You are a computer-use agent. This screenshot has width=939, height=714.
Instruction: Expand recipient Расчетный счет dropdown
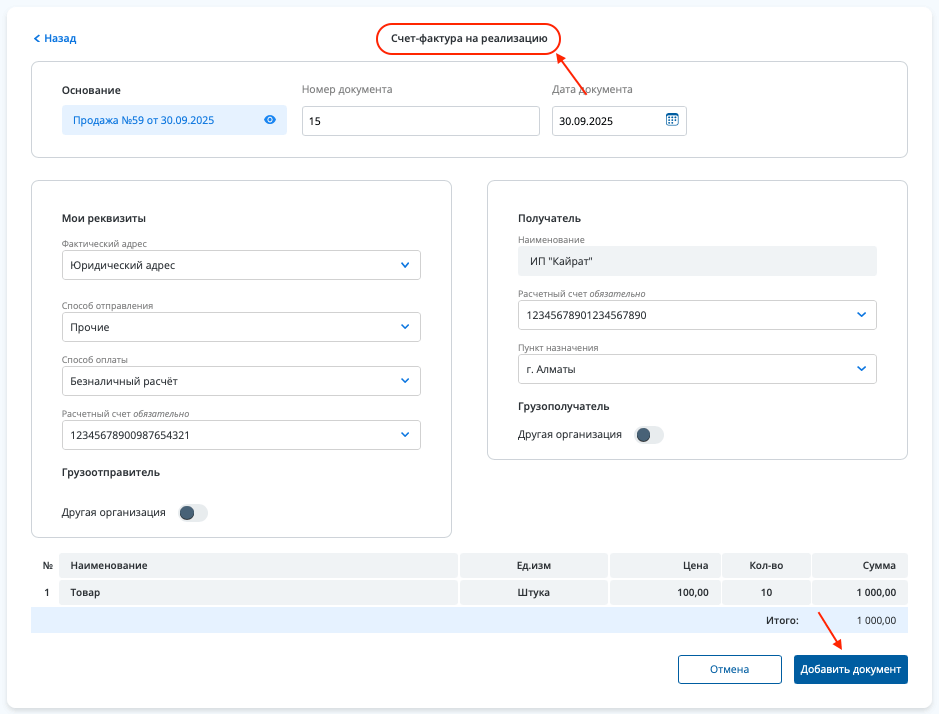861,315
